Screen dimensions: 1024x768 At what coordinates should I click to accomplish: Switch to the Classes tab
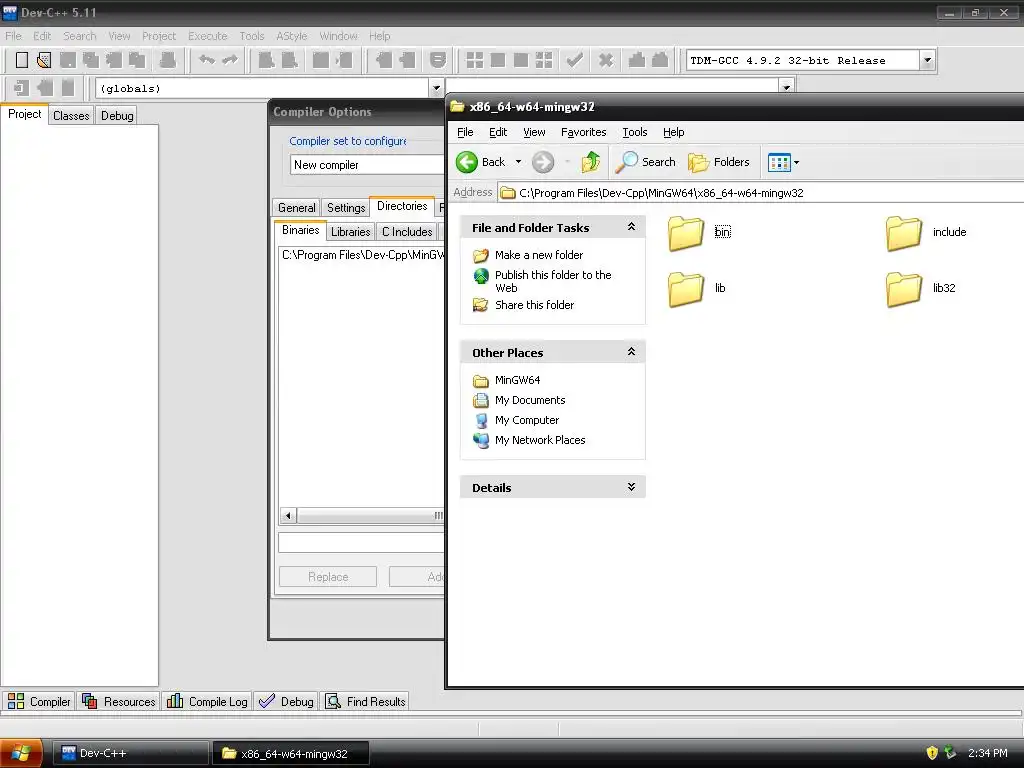71,116
